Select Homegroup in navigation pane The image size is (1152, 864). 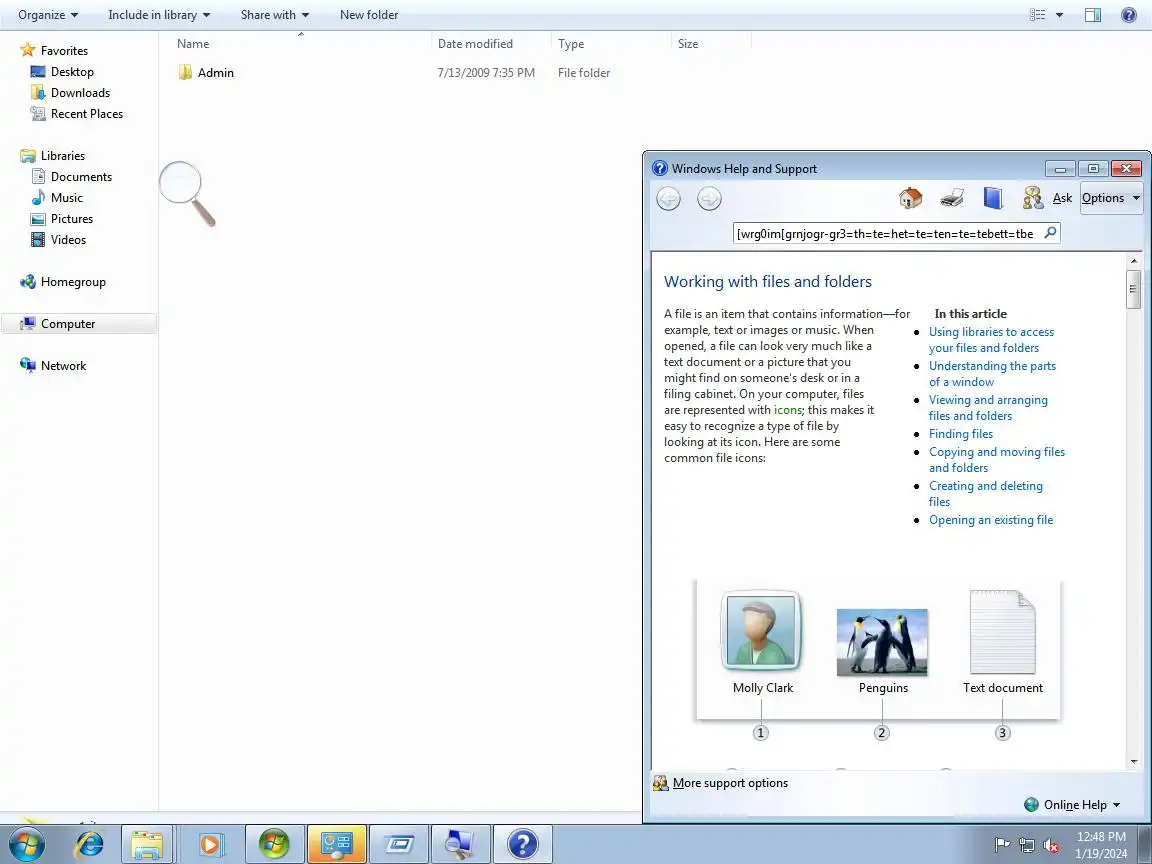(x=73, y=281)
